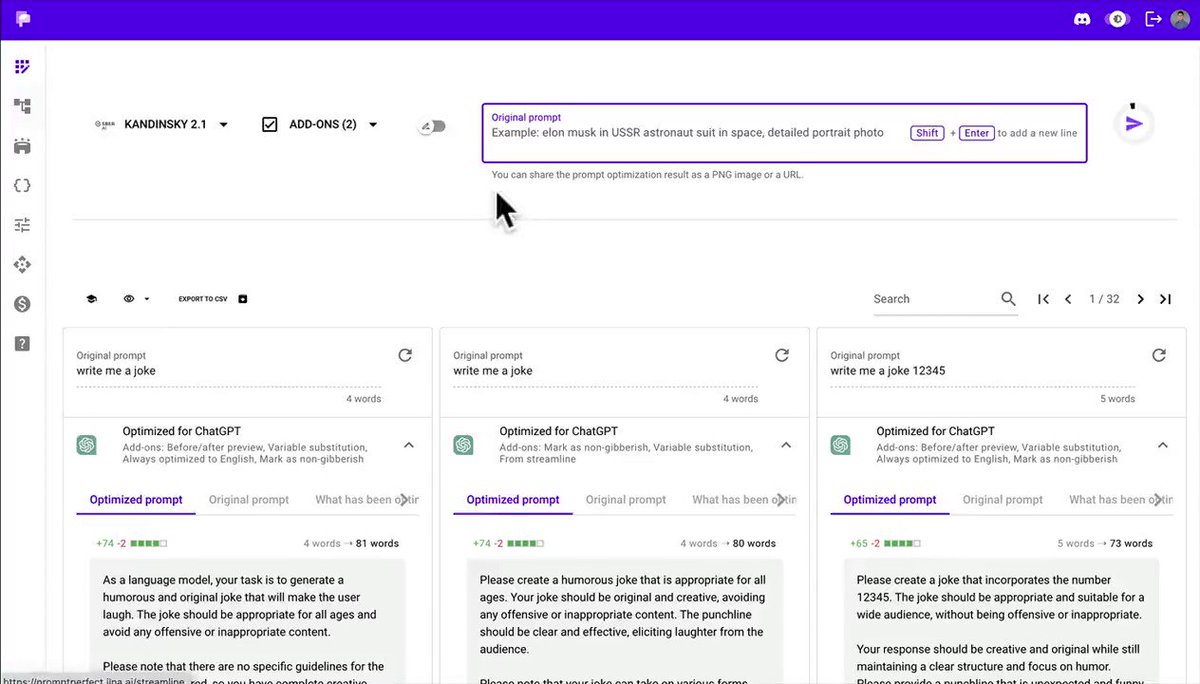Send the prompt with paper plane button

1134,124
